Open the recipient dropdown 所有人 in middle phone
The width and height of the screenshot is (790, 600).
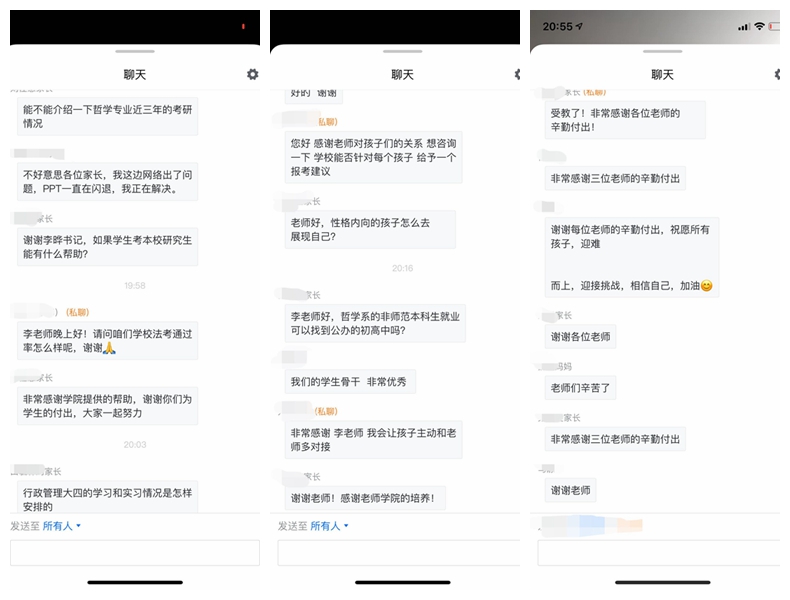(329, 526)
